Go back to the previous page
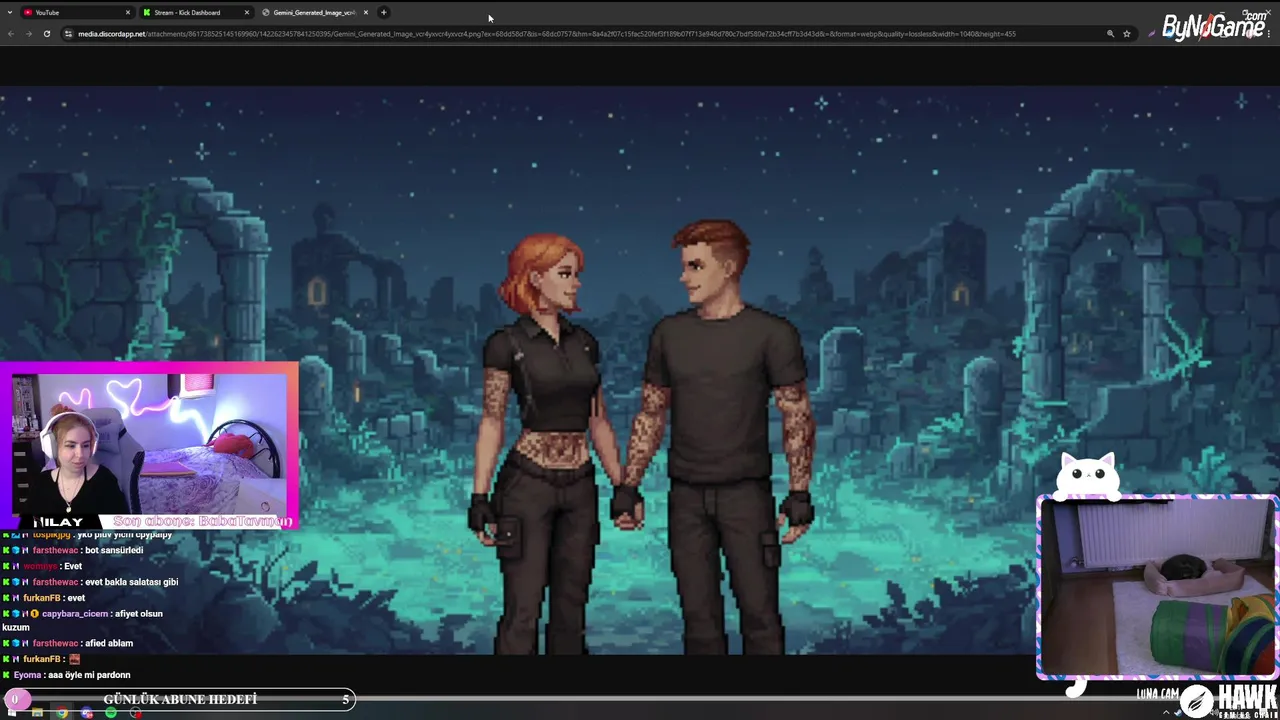The width and height of the screenshot is (1280, 720). (11, 34)
